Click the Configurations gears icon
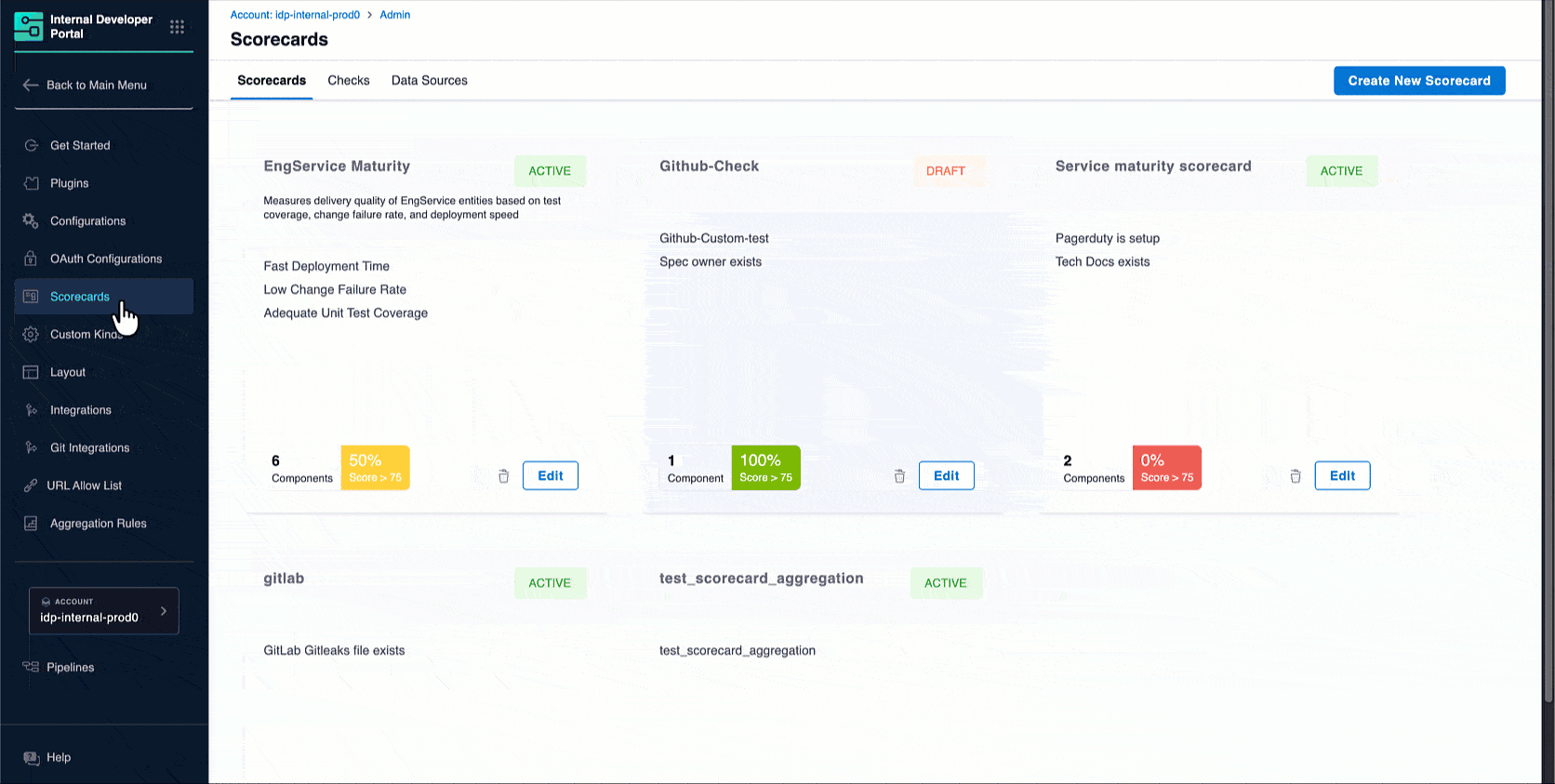1555x784 pixels. [31, 221]
